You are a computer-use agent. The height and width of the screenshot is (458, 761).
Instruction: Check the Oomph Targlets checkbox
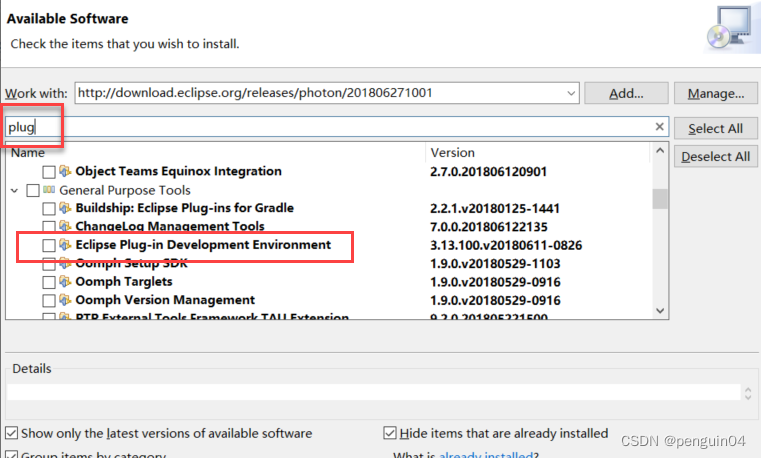49,282
